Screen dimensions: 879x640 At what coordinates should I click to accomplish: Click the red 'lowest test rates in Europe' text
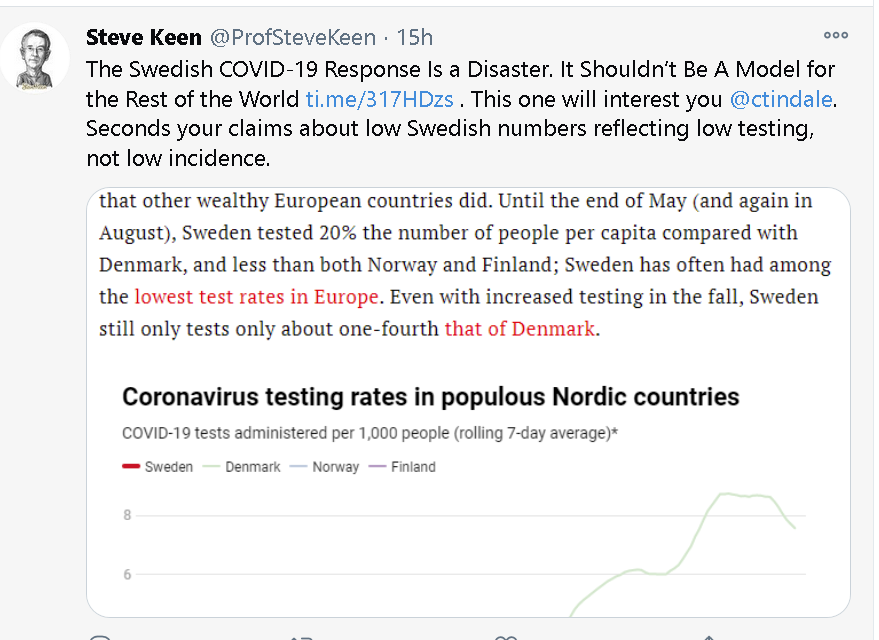[x=257, y=296]
